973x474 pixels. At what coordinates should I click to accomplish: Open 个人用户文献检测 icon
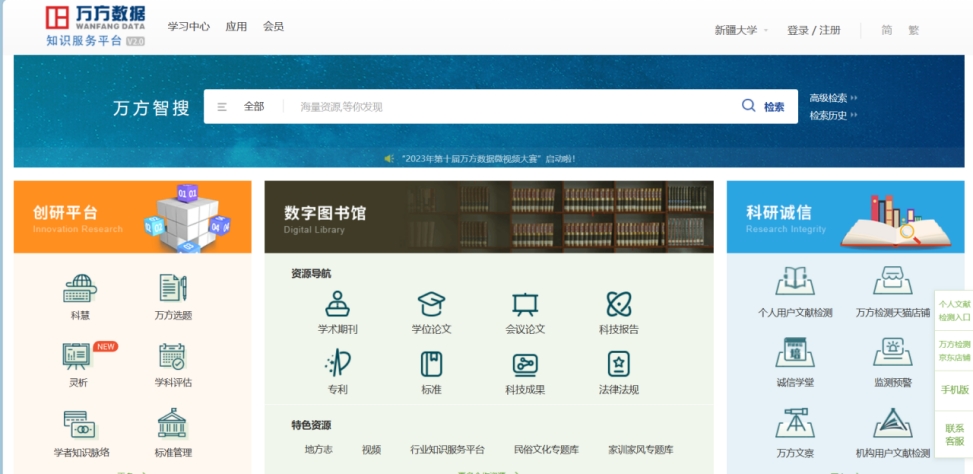click(x=795, y=281)
